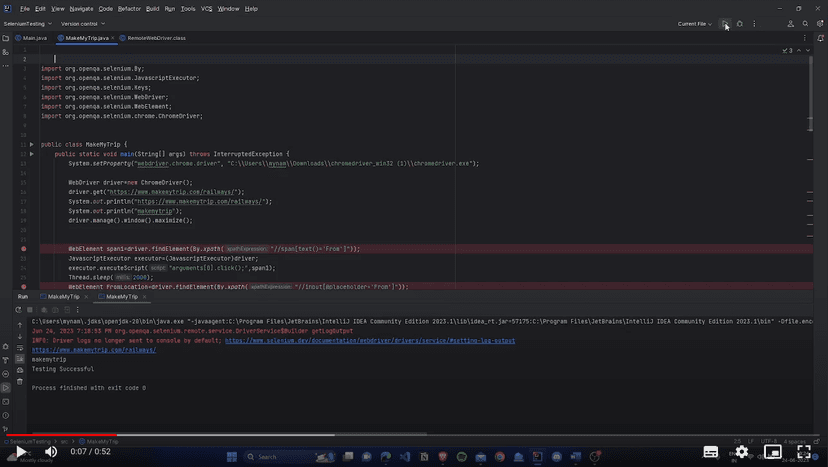The width and height of the screenshot is (828, 467).
Task: Toggle scroll to end in the Run console
Action: [x=20, y=359]
